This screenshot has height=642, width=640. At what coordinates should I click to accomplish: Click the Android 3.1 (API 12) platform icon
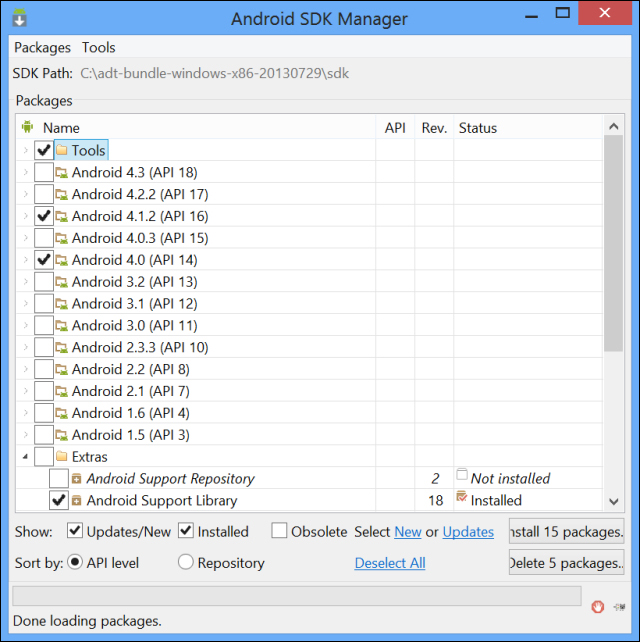point(62,304)
